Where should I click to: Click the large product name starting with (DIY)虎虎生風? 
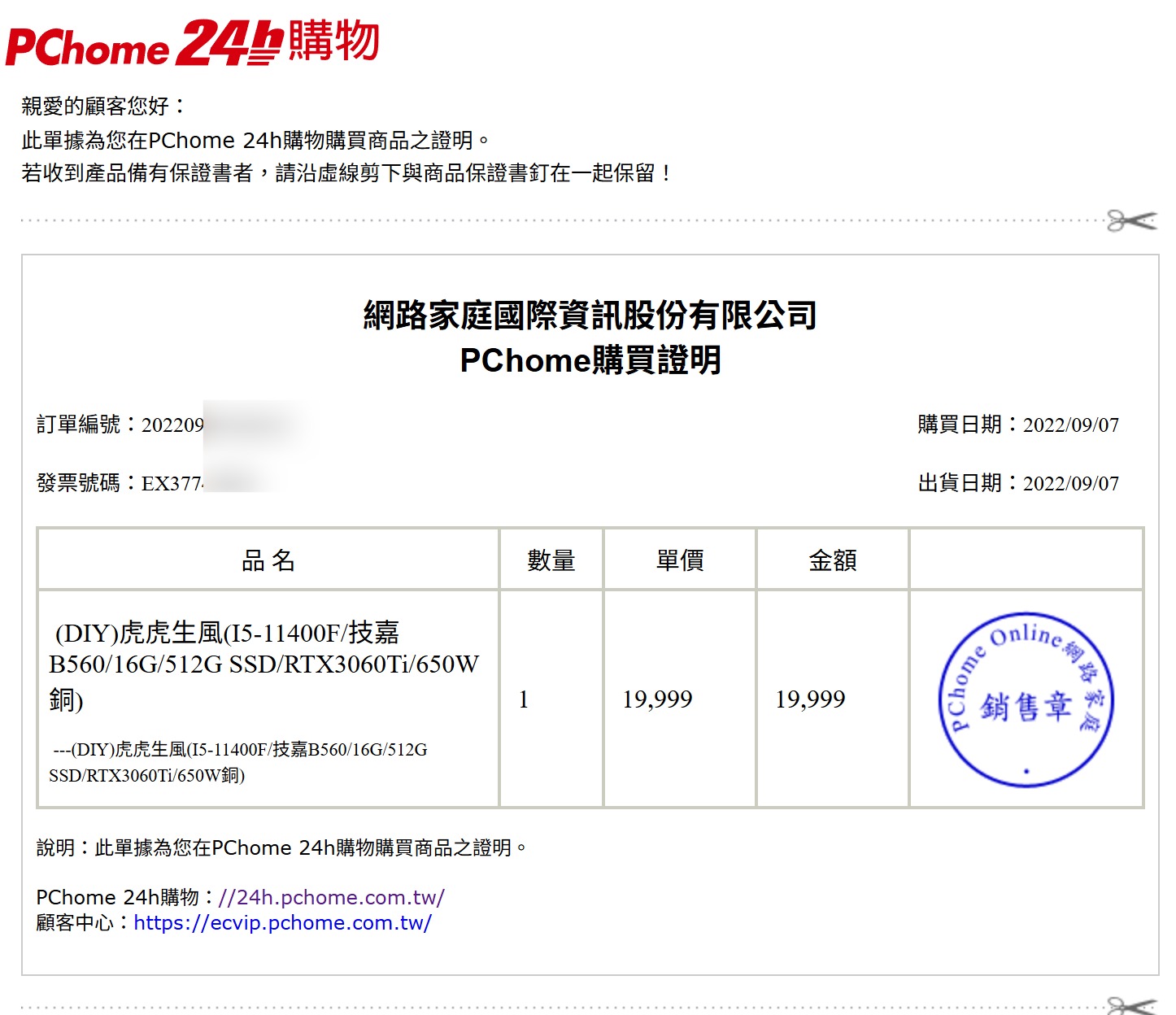coord(264,665)
